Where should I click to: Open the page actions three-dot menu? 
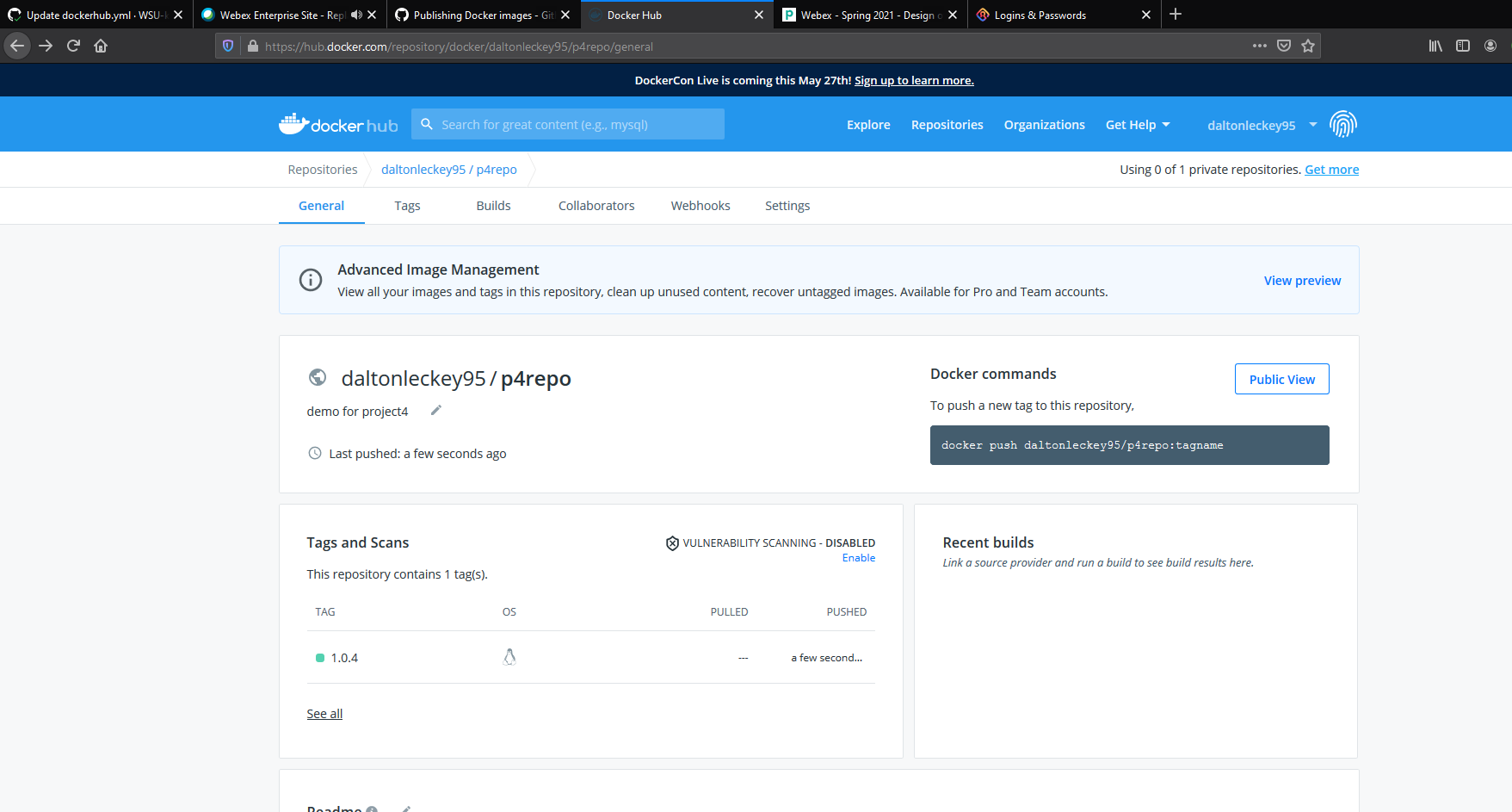click(1260, 46)
